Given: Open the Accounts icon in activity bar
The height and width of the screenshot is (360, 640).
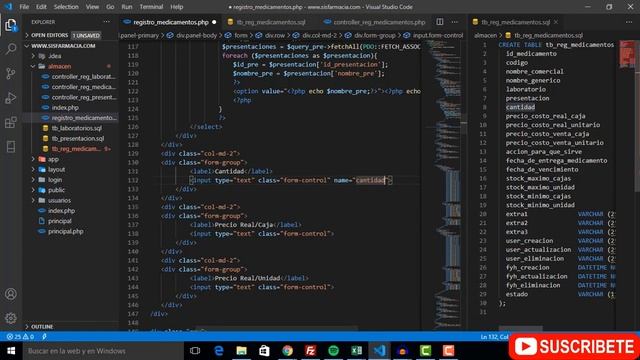Looking at the screenshot, I should [x=11, y=294].
